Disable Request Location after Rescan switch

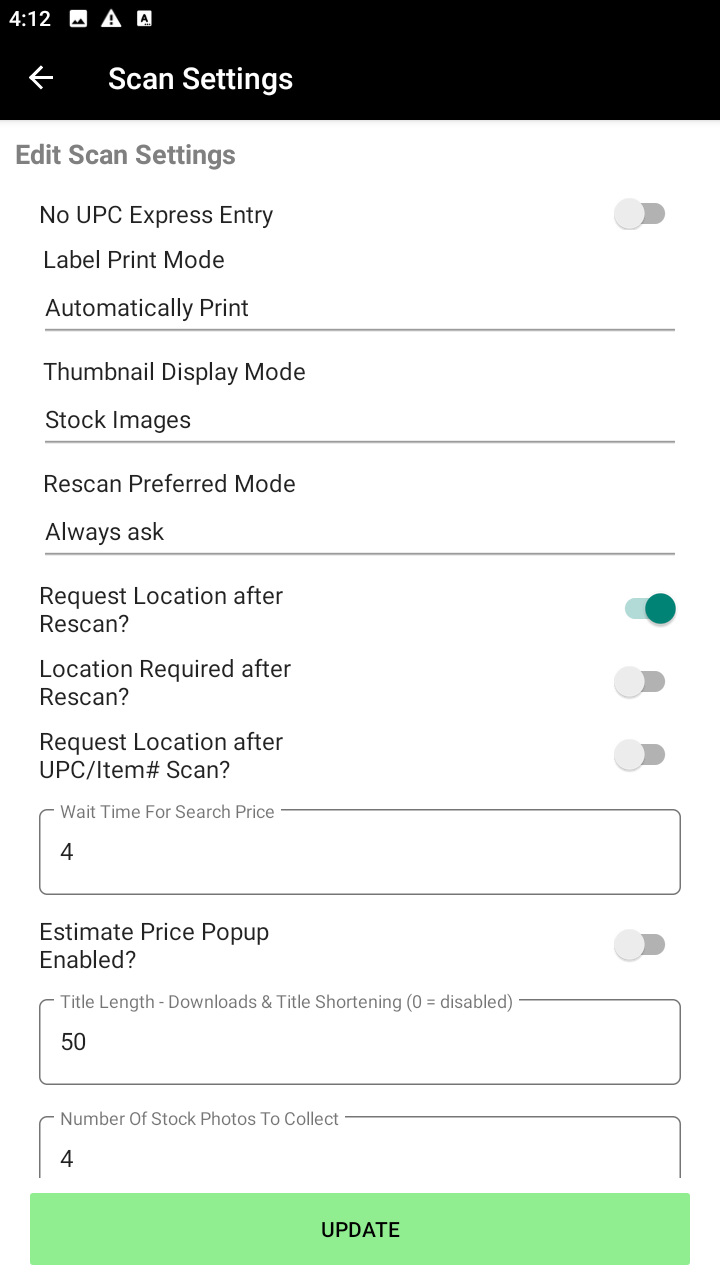coord(650,609)
